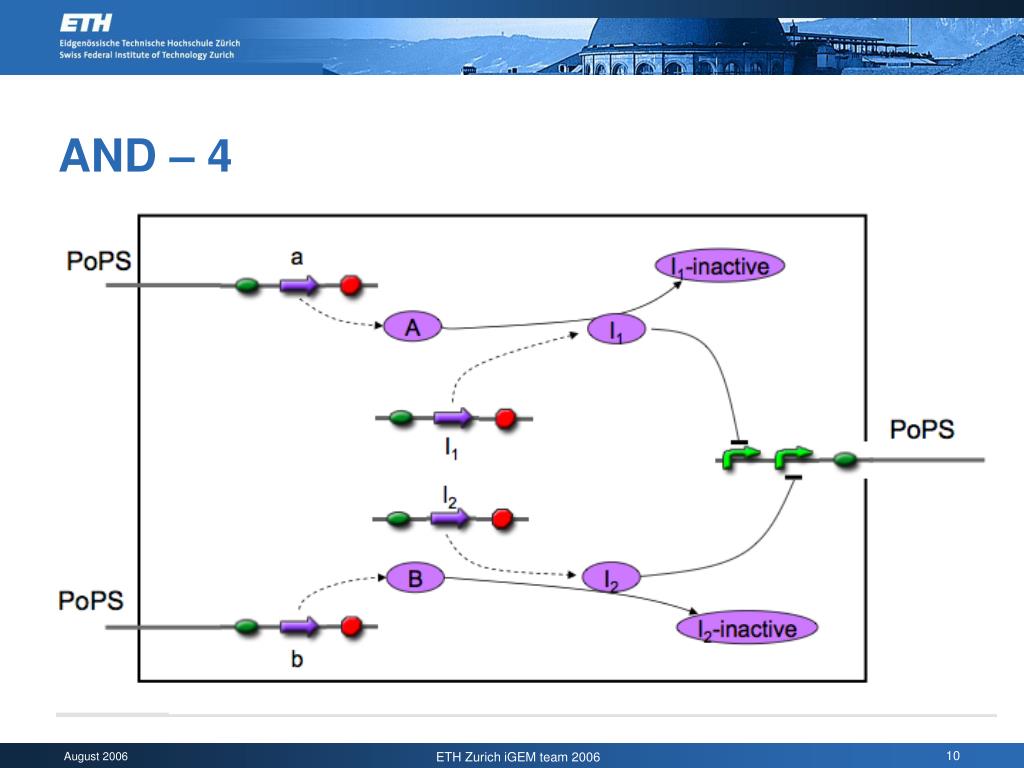Select the purple I2 protein ellipse
This screenshot has height=768, width=1024.
[x=611, y=578]
